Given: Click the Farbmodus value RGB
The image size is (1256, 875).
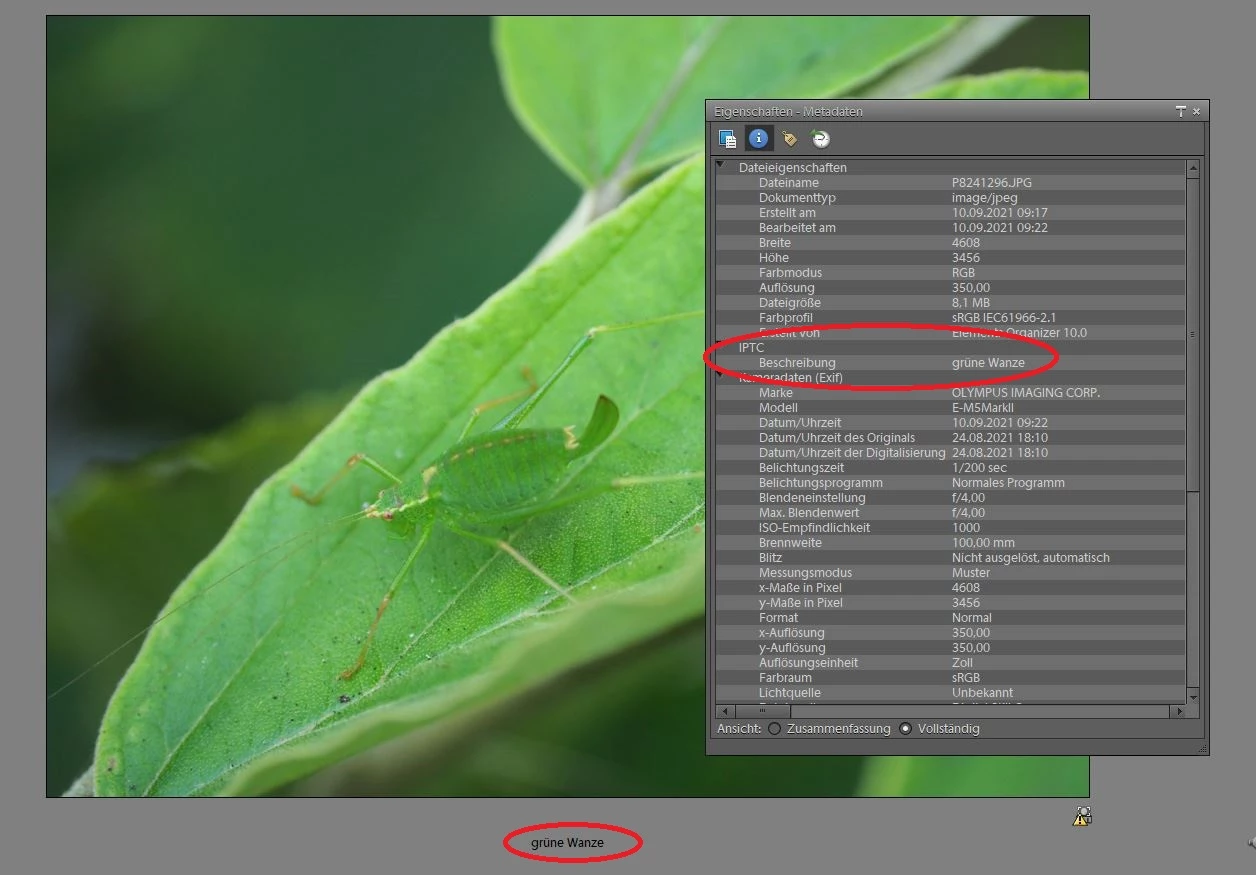Looking at the screenshot, I should [963, 272].
